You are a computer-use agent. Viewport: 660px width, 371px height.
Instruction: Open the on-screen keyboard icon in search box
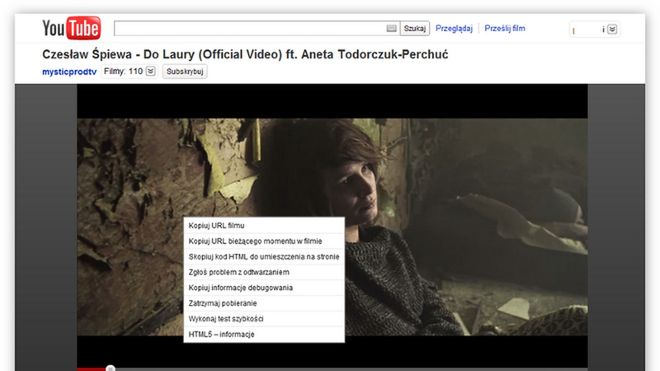click(x=391, y=28)
